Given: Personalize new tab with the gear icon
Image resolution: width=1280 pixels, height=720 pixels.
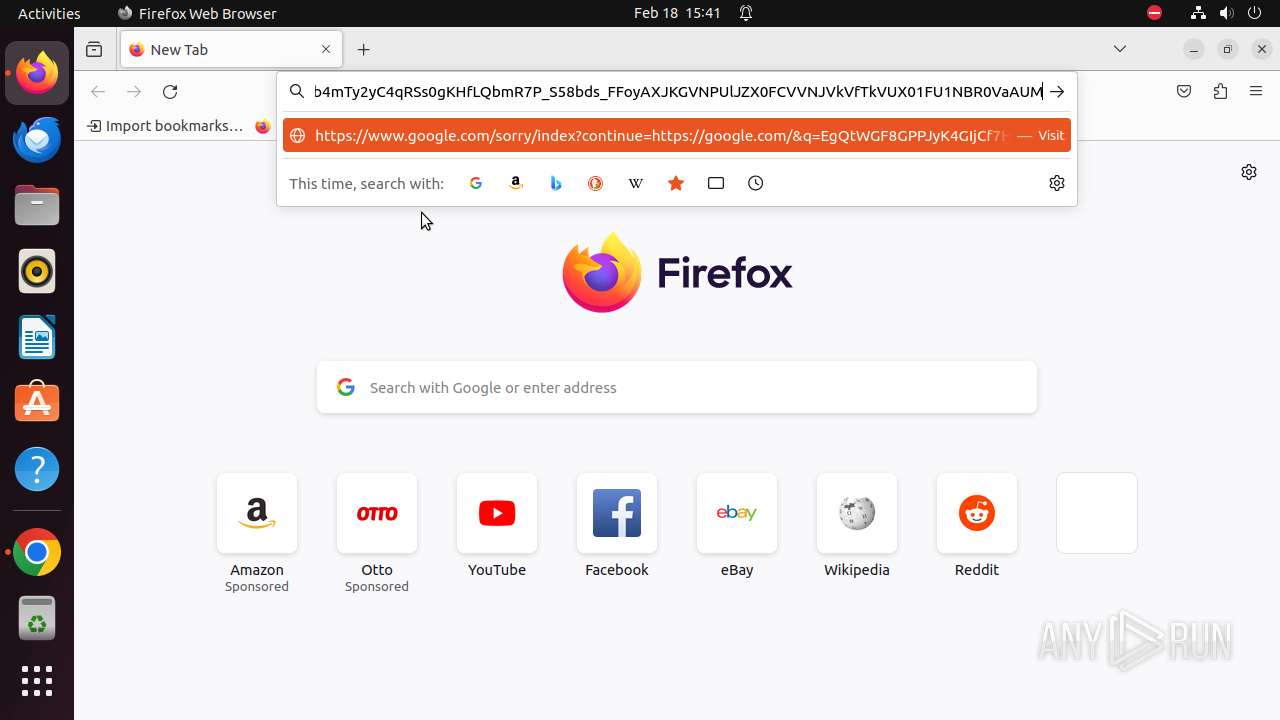Looking at the screenshot, I should pos(1249,172).
